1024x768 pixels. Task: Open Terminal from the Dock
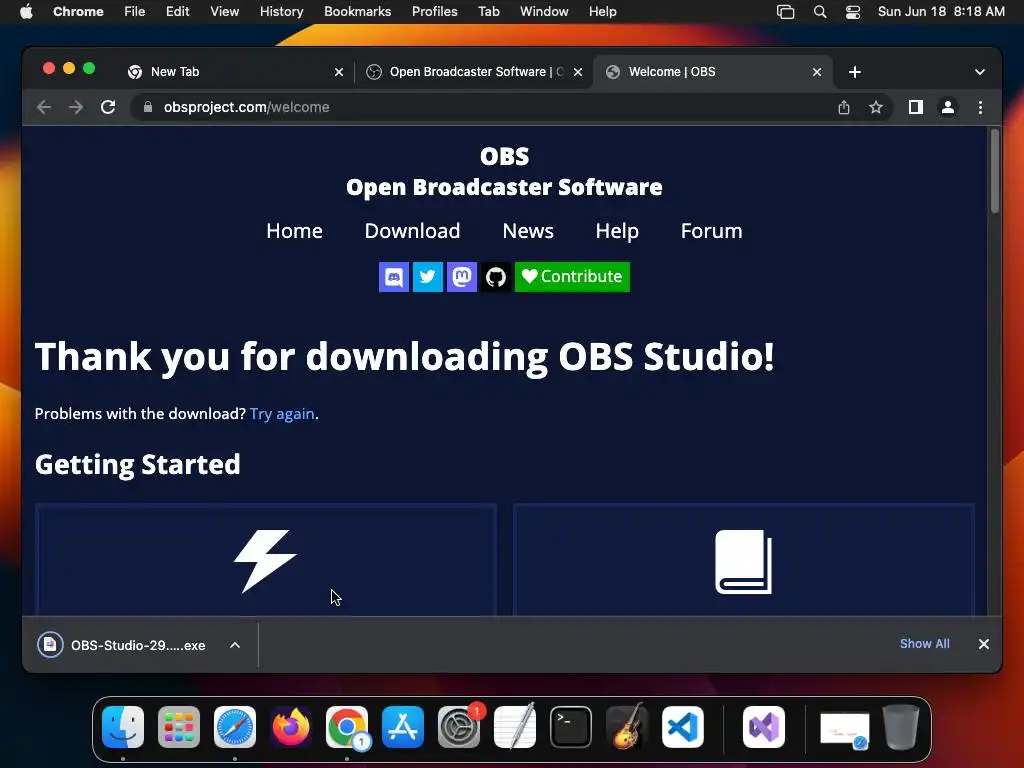571,727
